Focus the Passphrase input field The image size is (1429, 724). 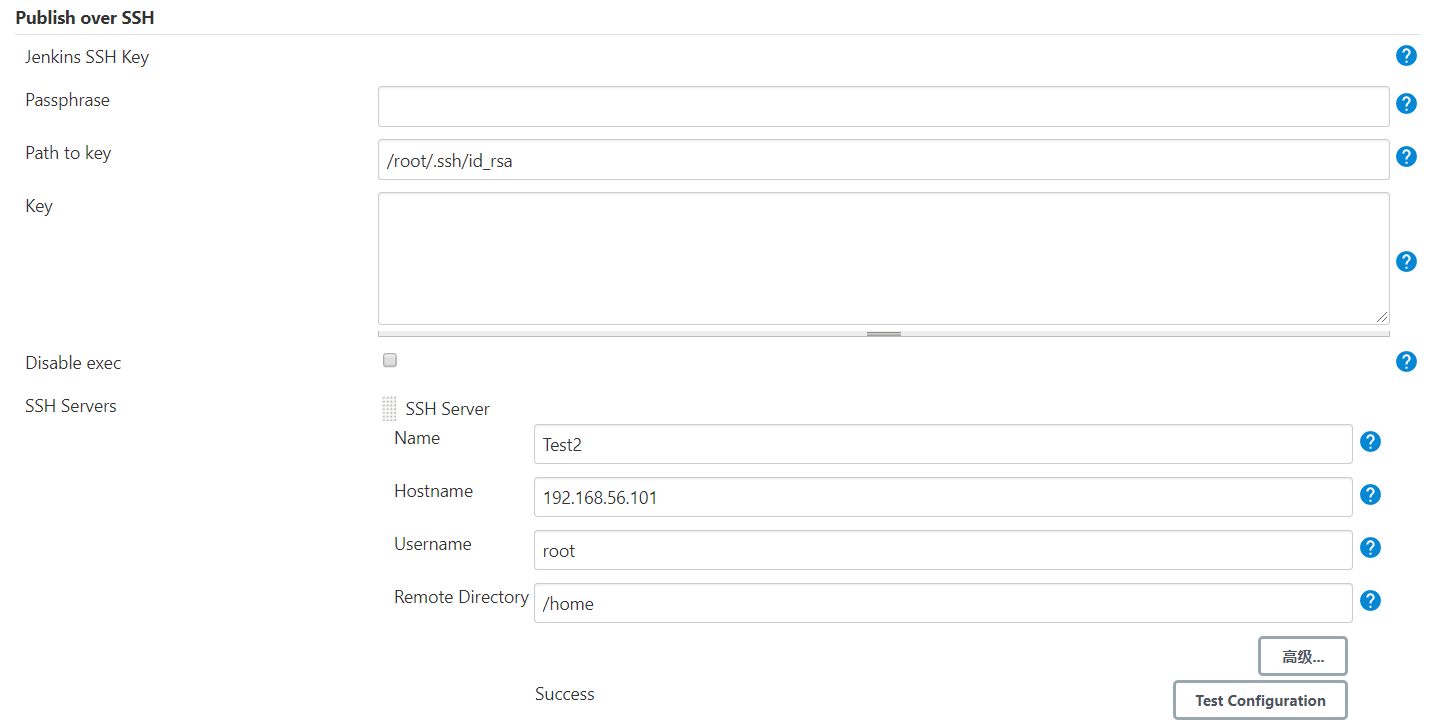[x=883, y=106]
